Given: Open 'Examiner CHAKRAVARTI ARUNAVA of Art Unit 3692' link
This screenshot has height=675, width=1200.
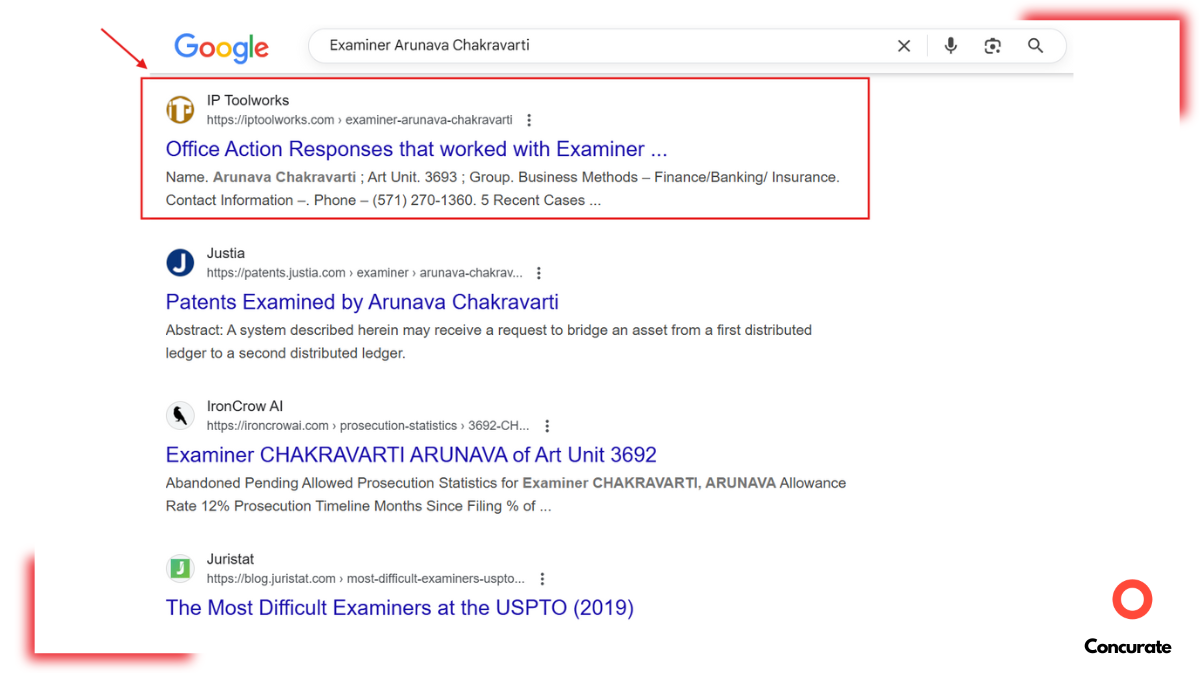Looking at the screenshot, I should coord(411,455).
